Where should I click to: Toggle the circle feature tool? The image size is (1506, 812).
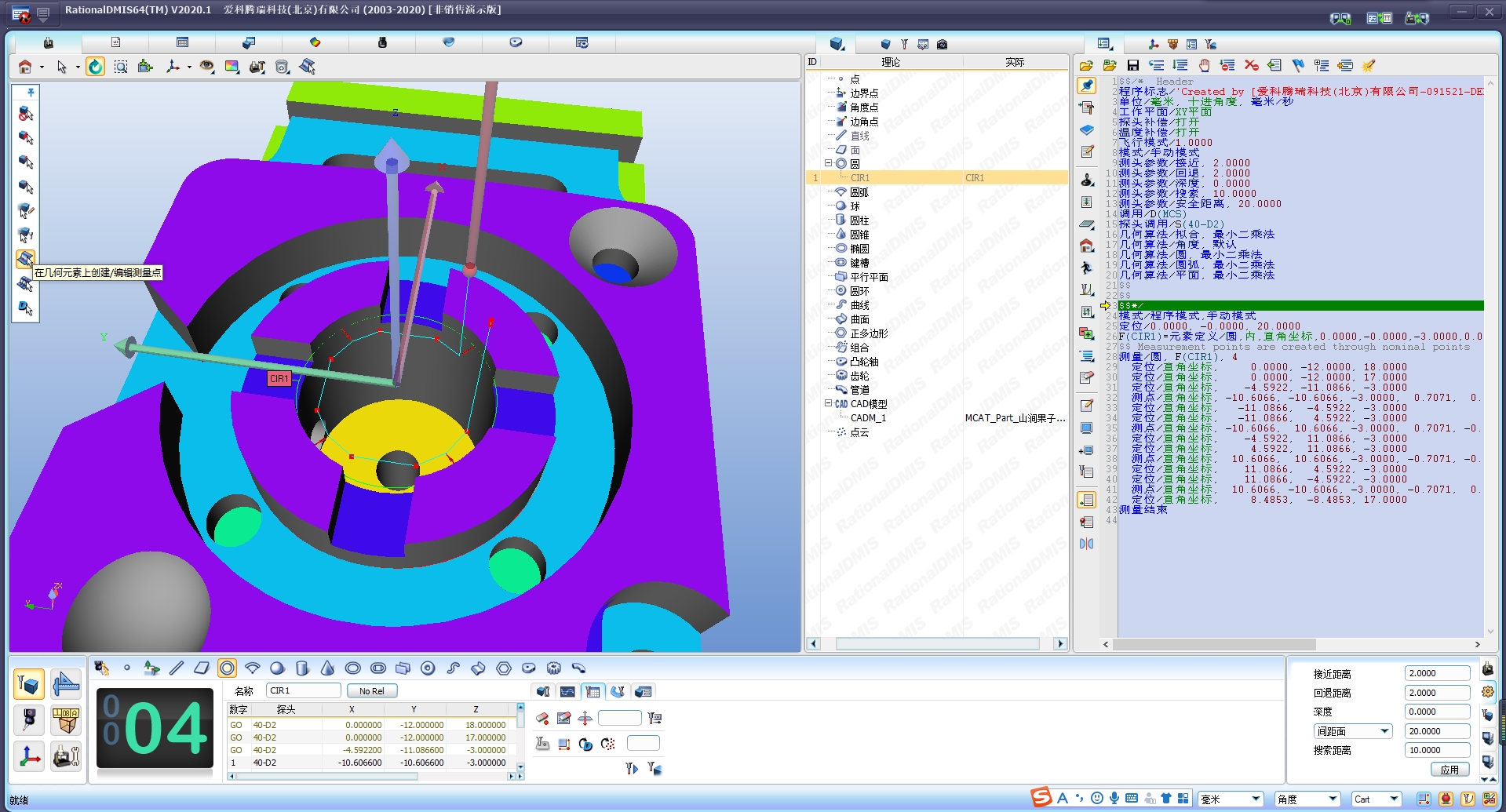[227, 668]
